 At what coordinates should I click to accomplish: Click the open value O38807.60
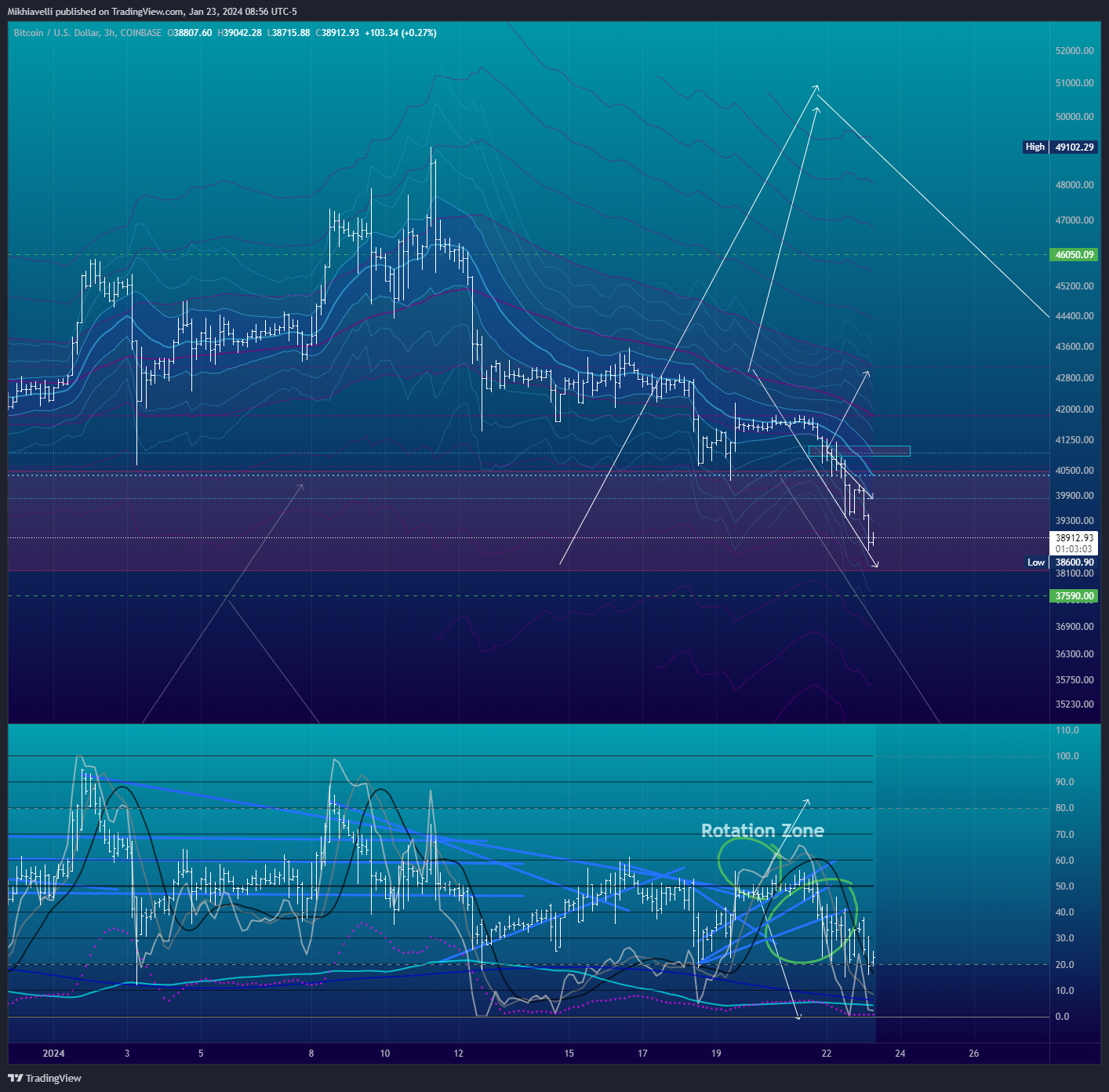190,33
